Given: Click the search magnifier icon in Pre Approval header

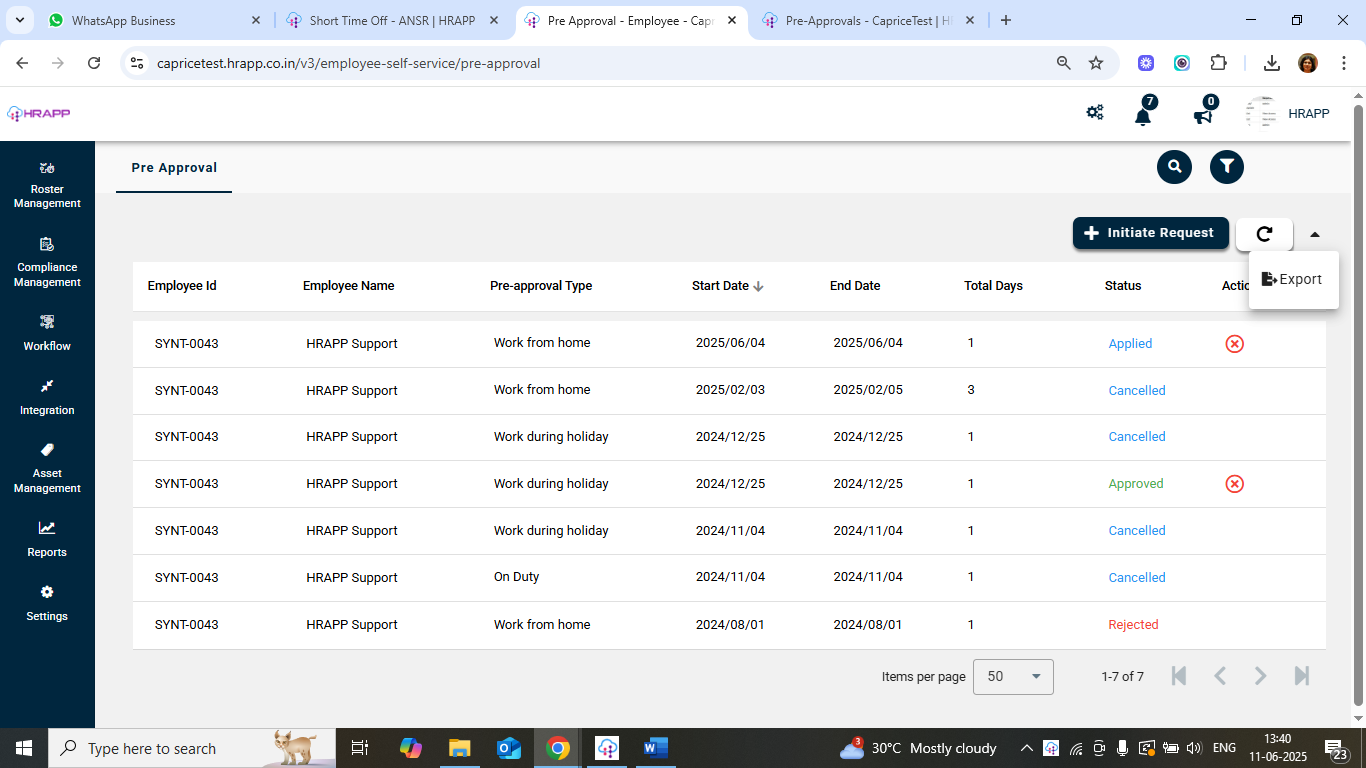Looking at the screenshot, I should (1174, 167).
